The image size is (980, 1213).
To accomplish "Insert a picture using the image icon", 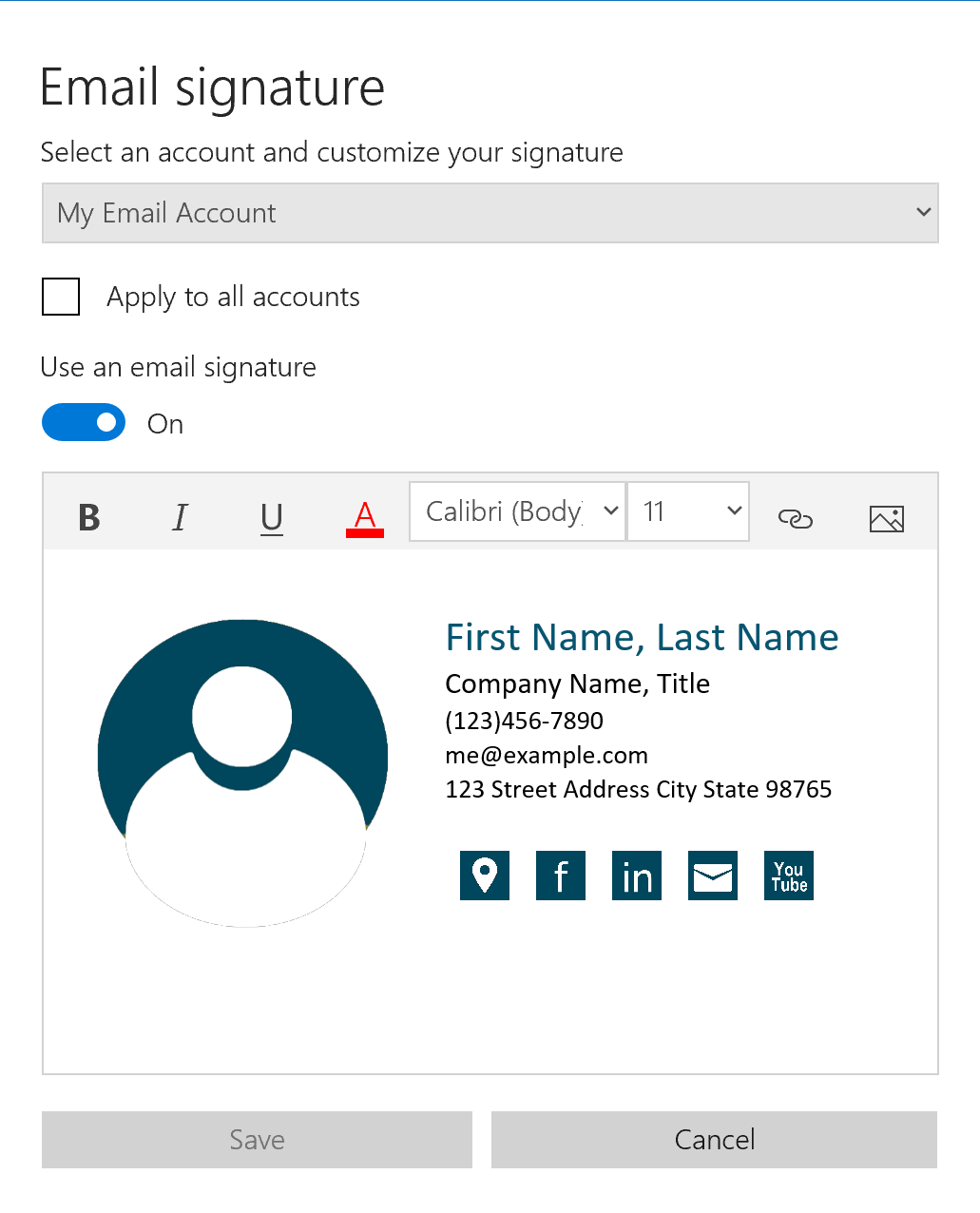I will tap(887, 518).
